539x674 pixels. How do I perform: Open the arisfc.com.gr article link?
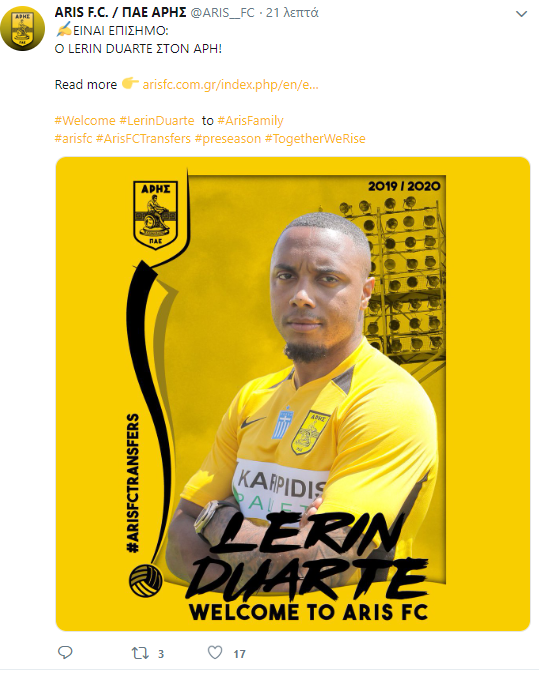point(230,84)
